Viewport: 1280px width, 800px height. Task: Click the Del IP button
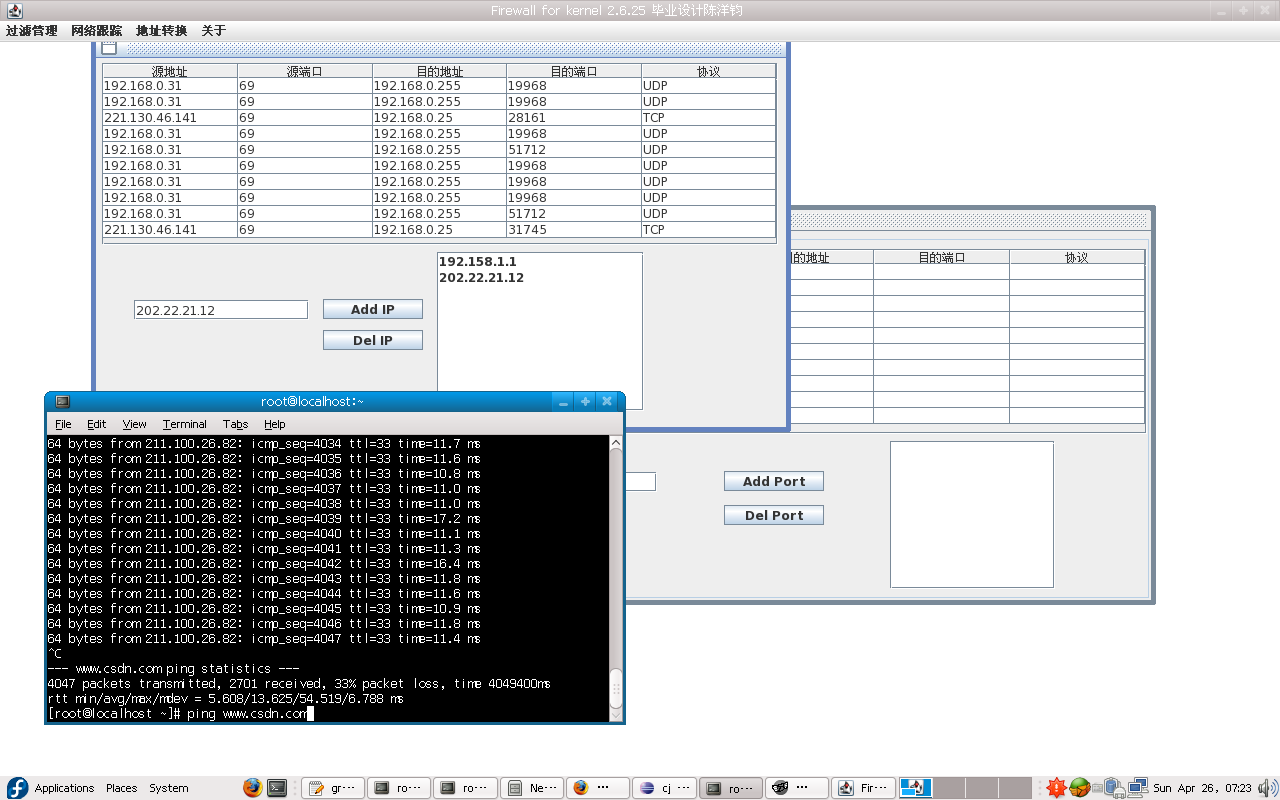372,341
